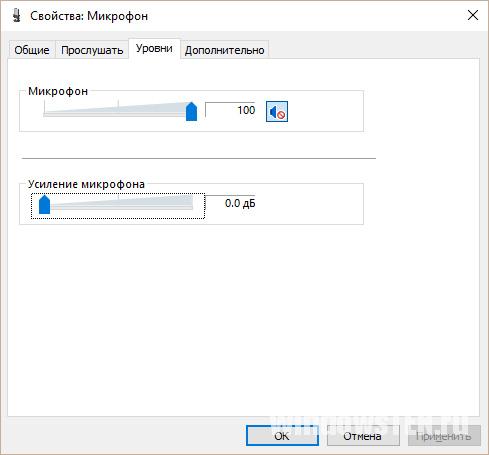Image resolution: width=489 pixels, height=455 pixels.
Task: Click the microphone icon in the title bar
Action: [16, 16]
